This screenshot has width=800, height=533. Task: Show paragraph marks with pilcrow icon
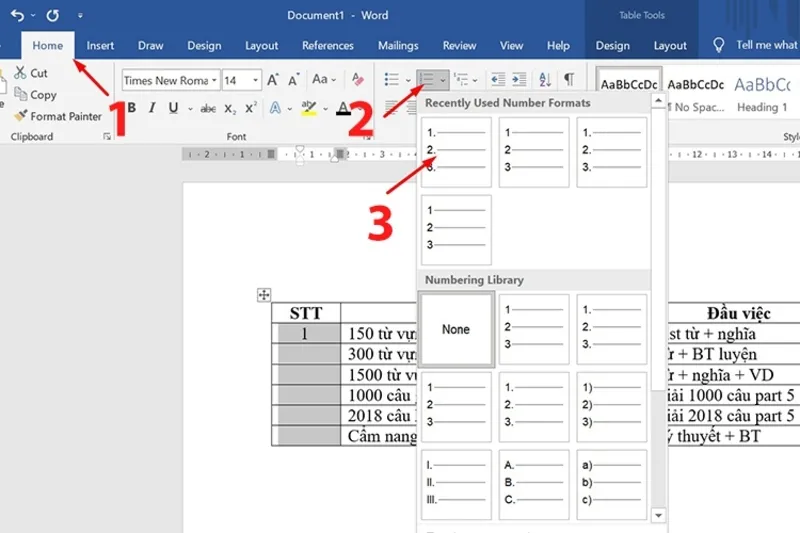point(568,80)
